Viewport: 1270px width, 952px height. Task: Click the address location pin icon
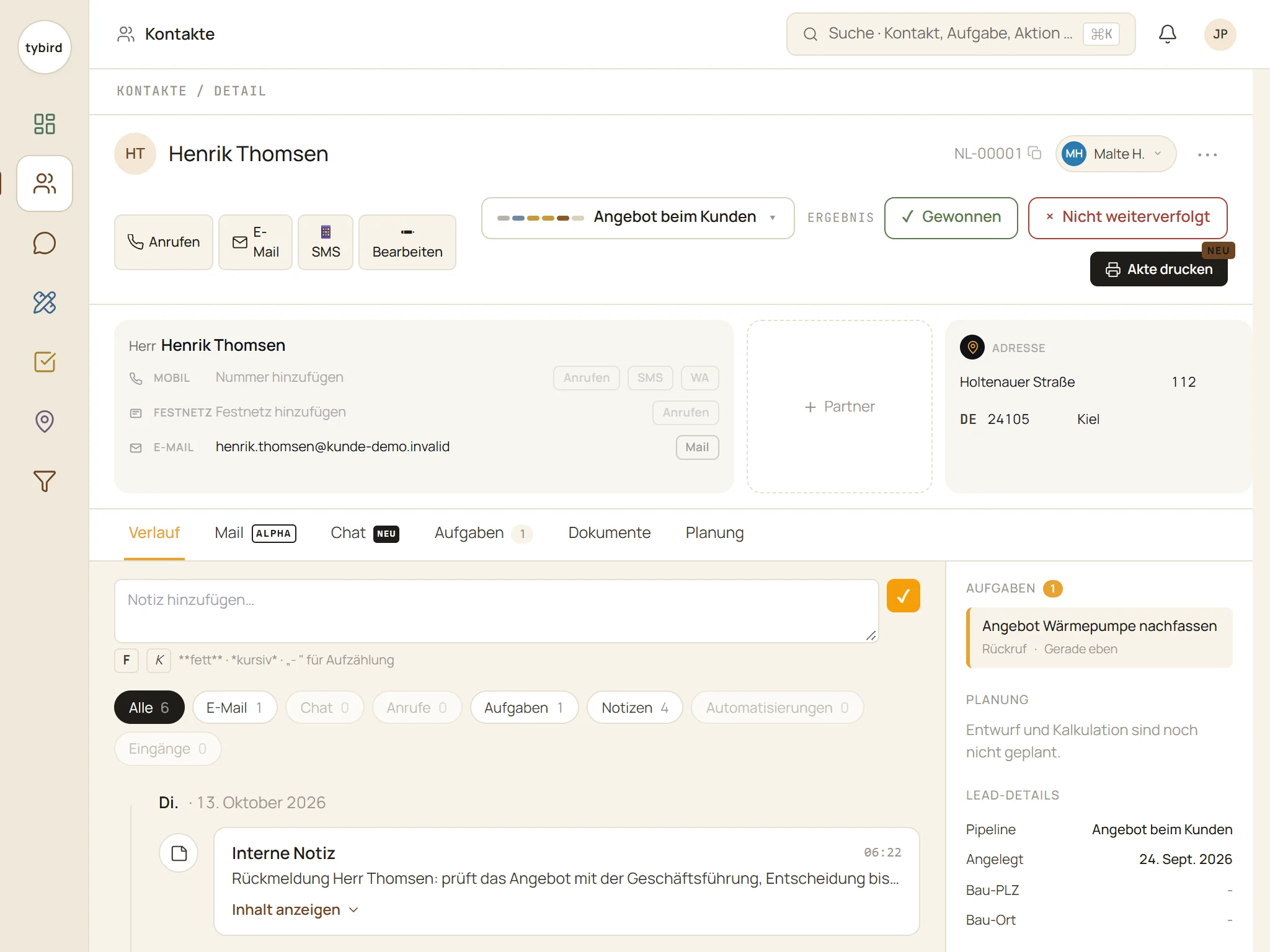click(972, 347)
